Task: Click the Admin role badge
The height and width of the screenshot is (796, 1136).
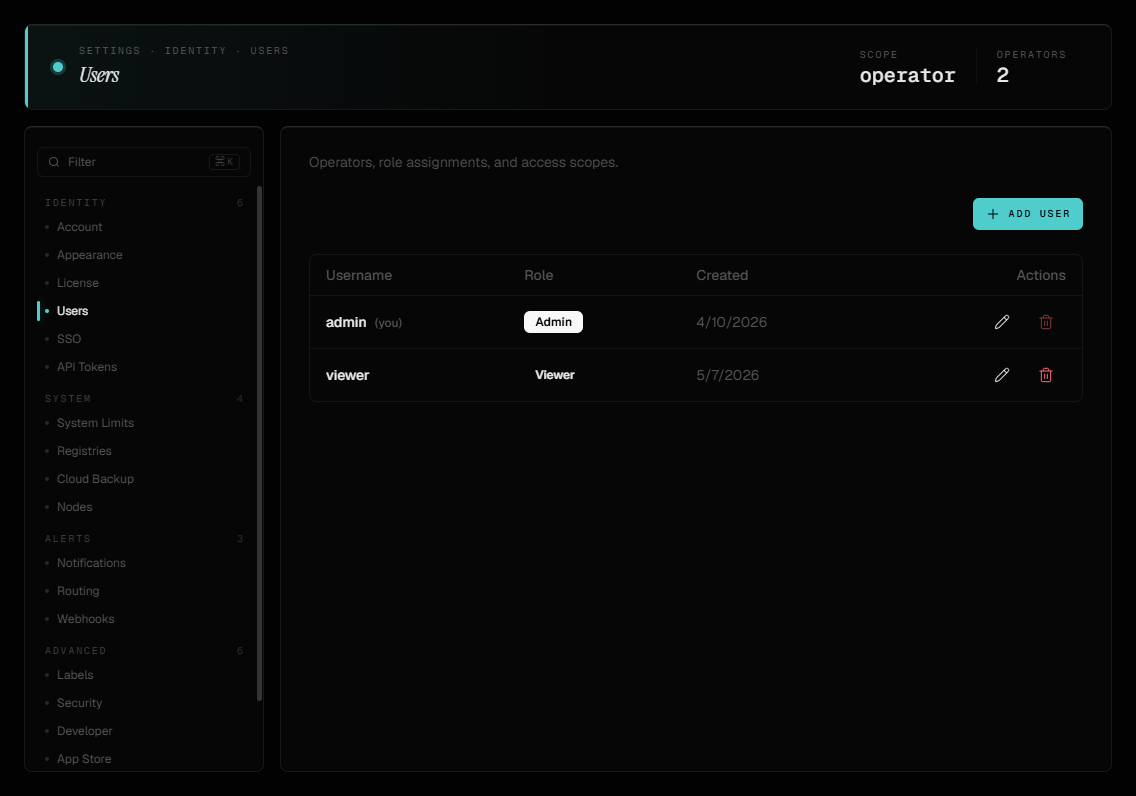Action: tap(553, 322)
